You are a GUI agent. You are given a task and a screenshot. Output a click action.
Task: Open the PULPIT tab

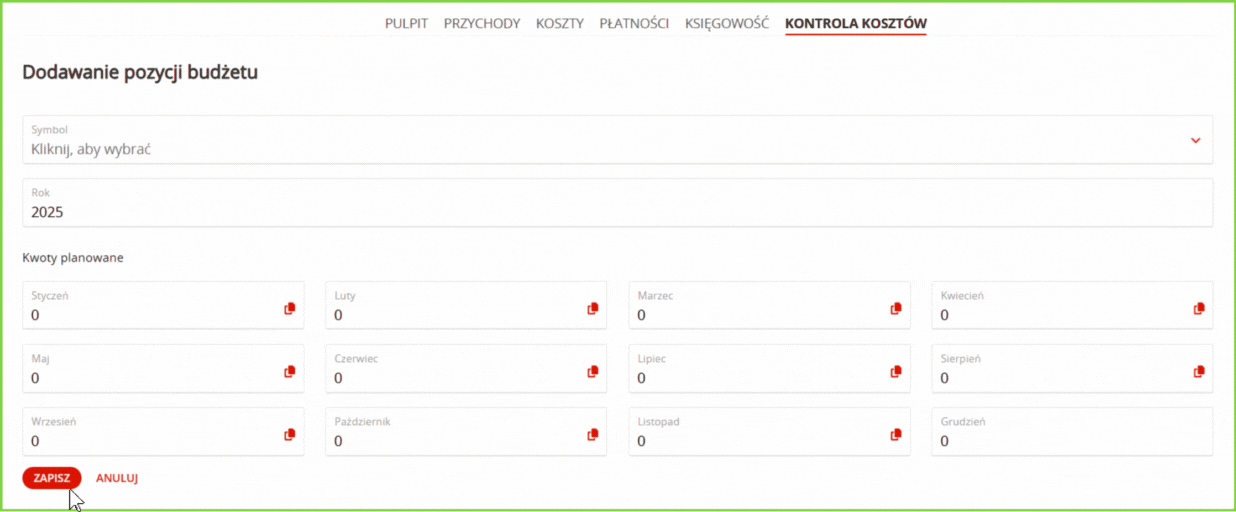(406, 23)
